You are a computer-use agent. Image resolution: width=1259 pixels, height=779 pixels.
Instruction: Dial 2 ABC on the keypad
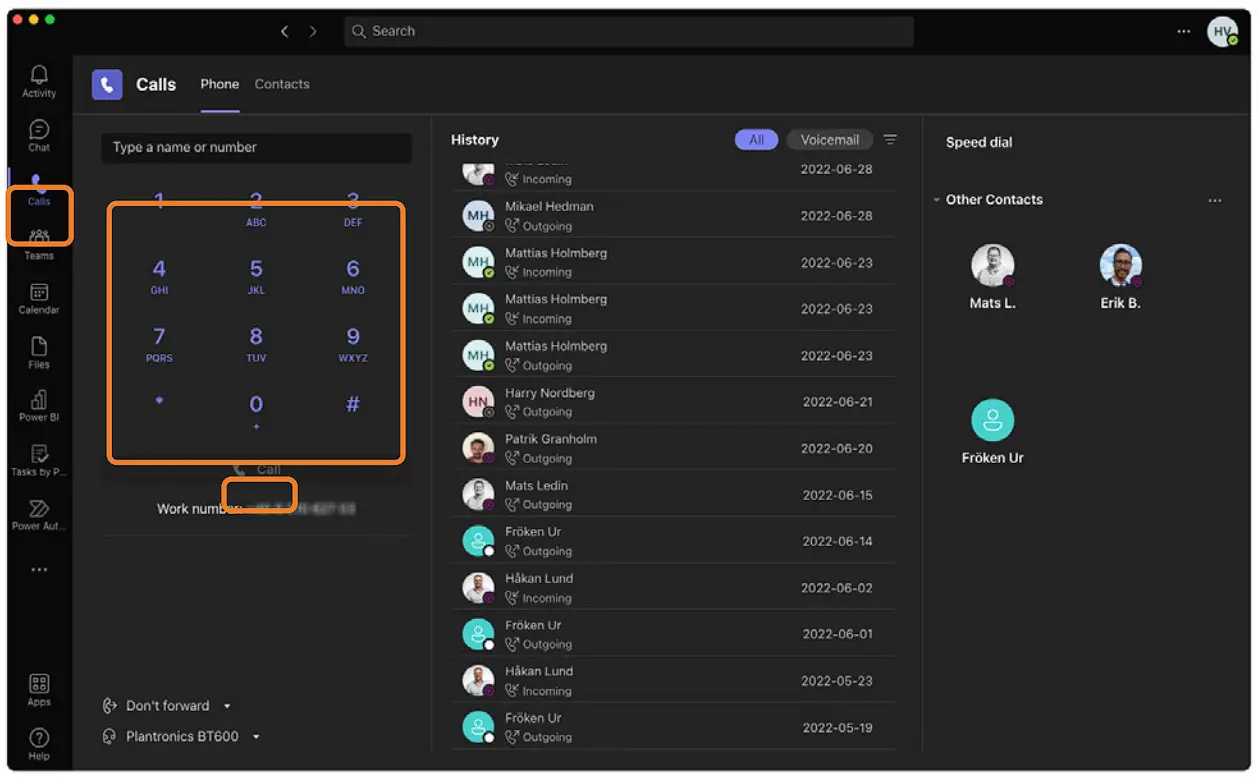(256, 208)
